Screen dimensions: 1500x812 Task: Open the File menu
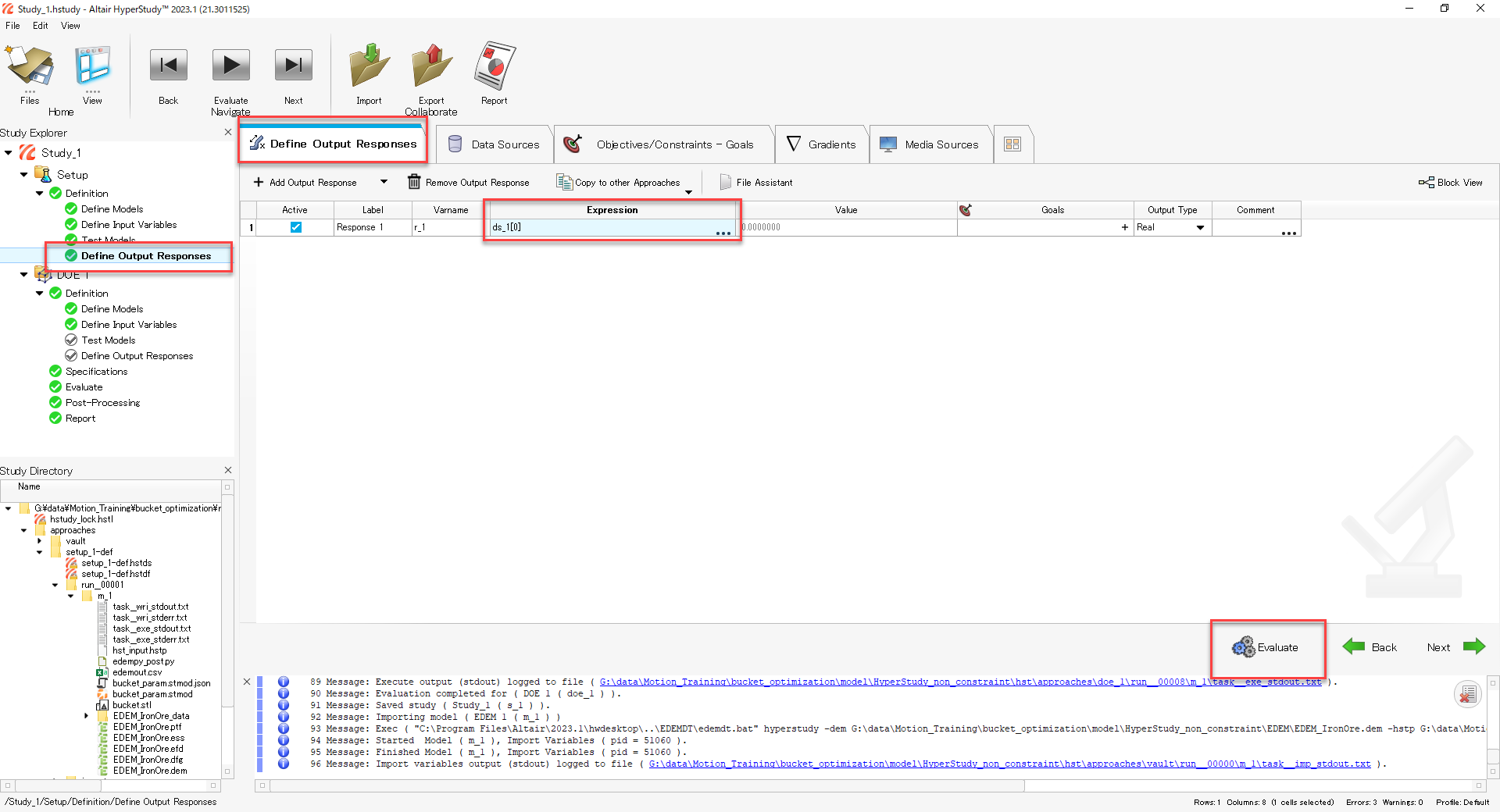[12, 26]
